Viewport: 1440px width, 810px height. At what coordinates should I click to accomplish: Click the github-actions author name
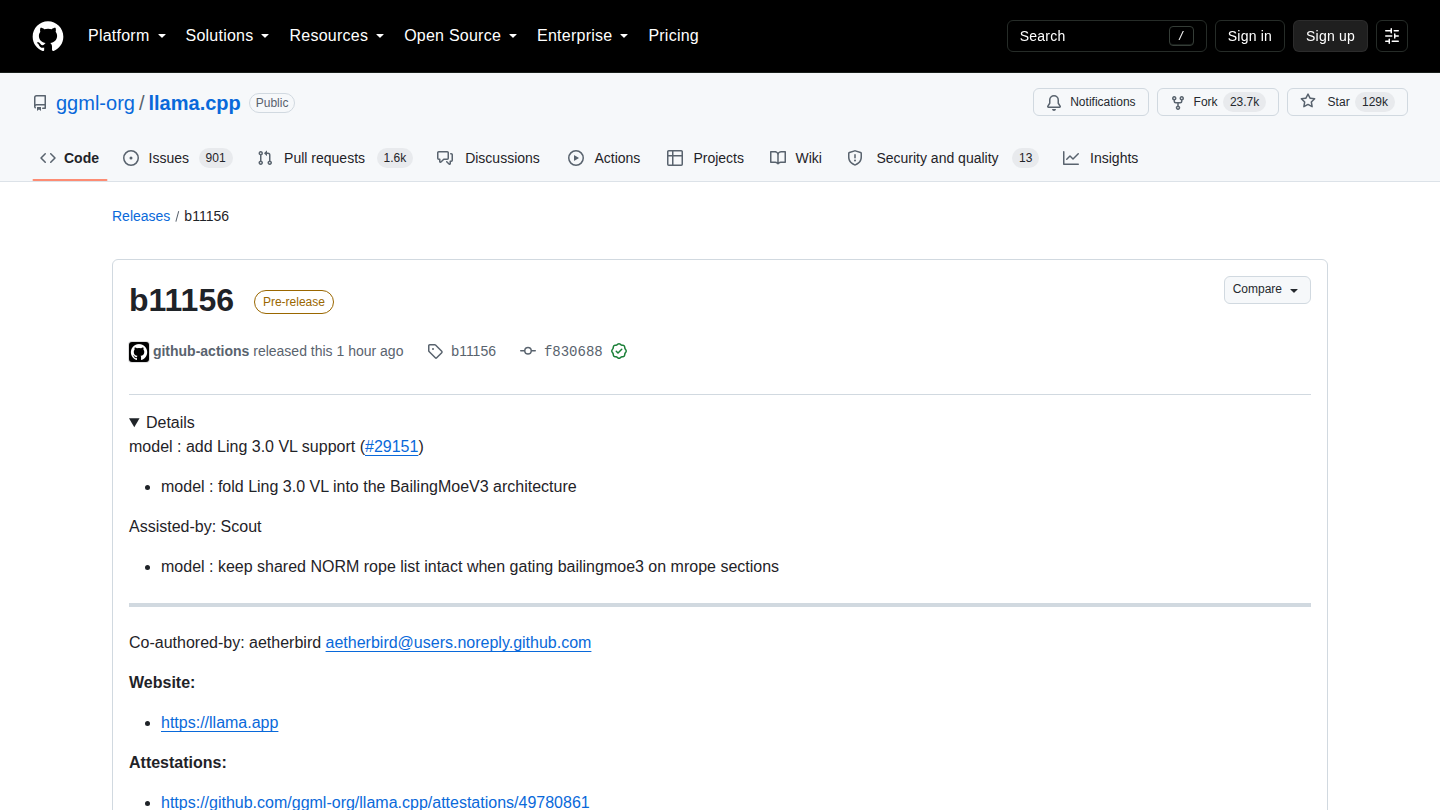coord(201,351)
